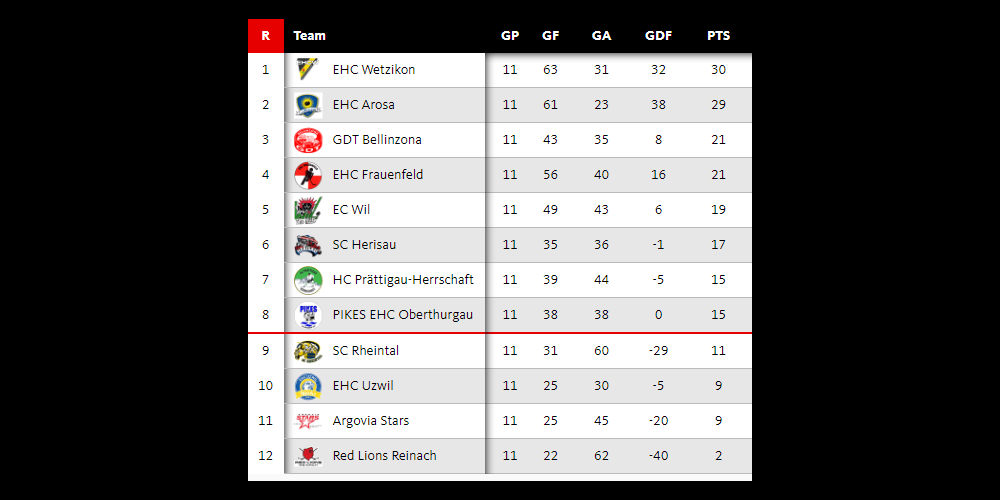The width and height of the screenshot is (1000, 500).
Task: Click the HC Prättigau-Herrschaft team logo
Action: (308, 280)
